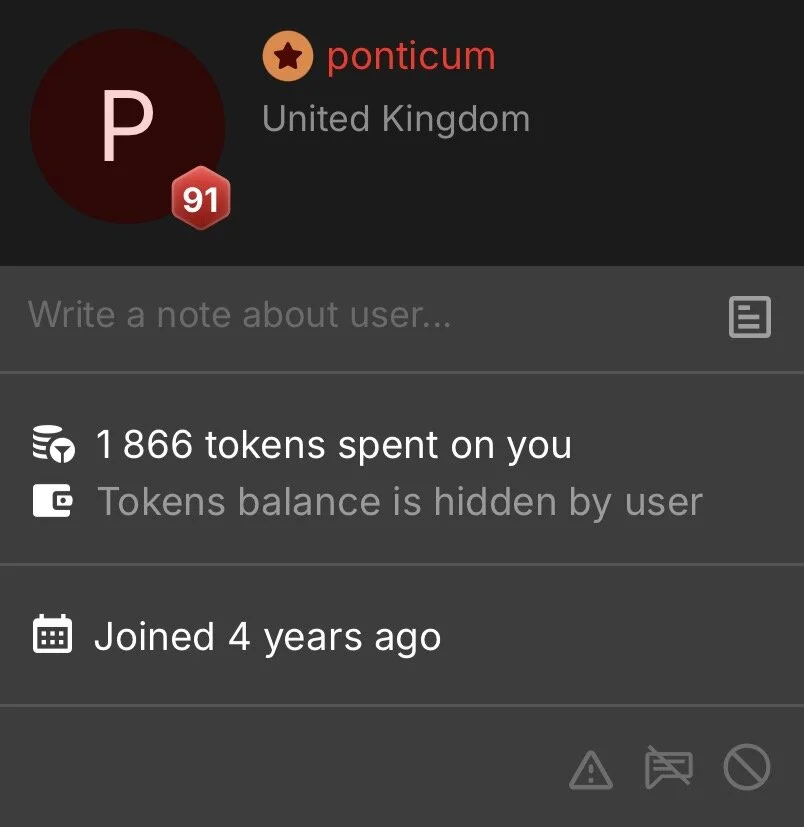
Task: Click the P avatar circle
Action: [128, 126]
